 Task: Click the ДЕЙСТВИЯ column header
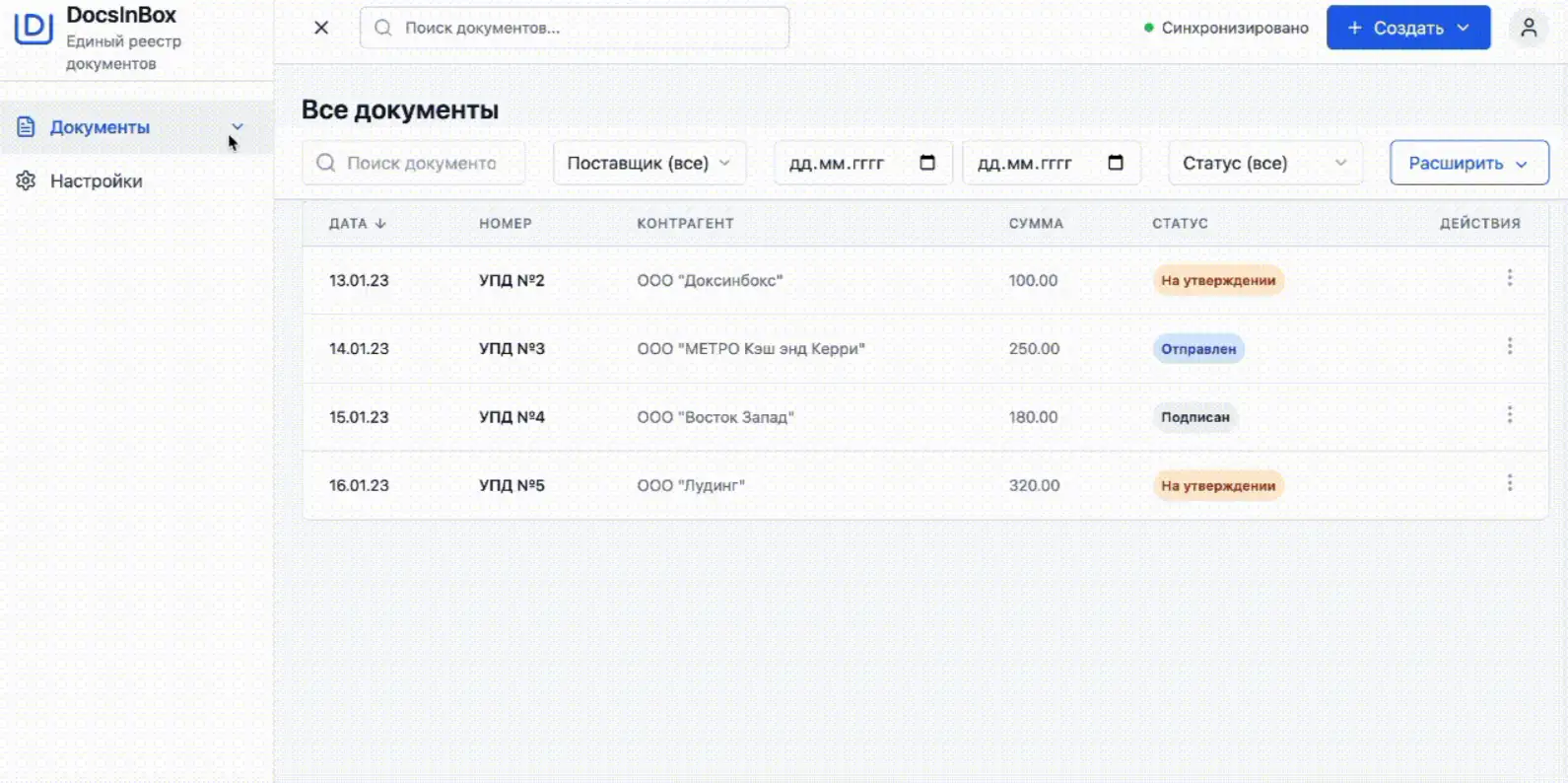[x=1479, y=224]
